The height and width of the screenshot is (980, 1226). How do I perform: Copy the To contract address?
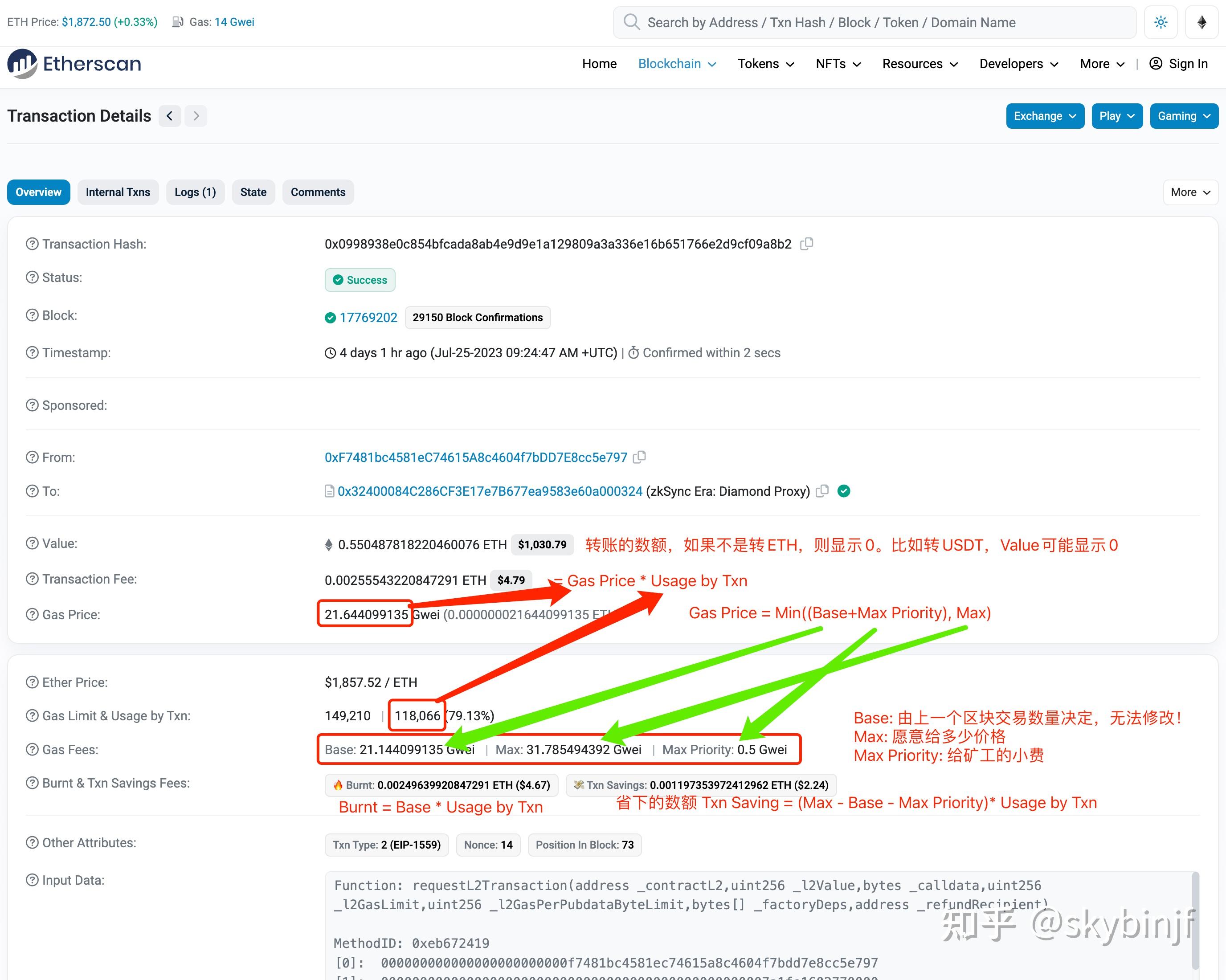pyautogui.click(x=823, y=491)
